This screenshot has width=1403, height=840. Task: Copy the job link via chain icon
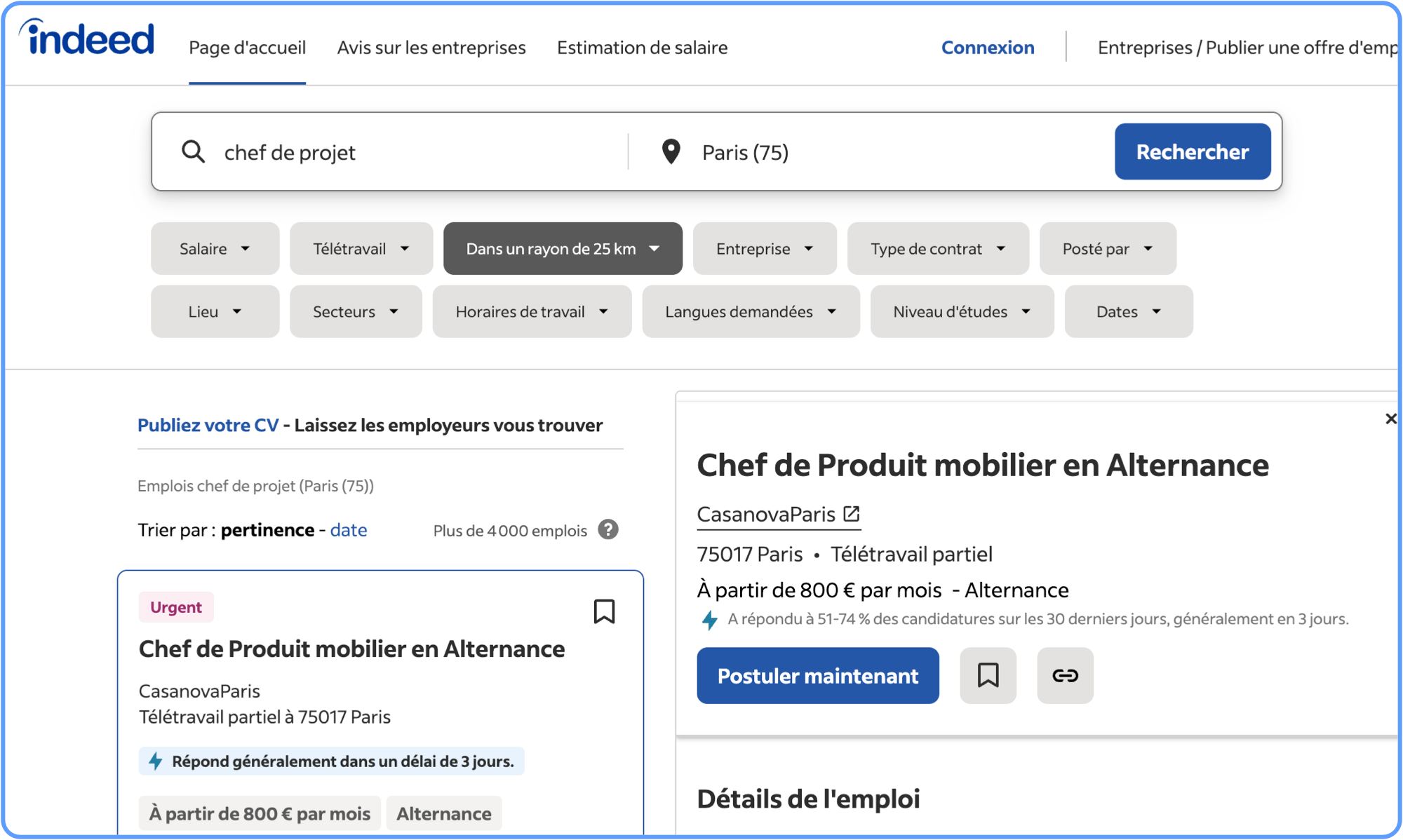(1065, 675)
